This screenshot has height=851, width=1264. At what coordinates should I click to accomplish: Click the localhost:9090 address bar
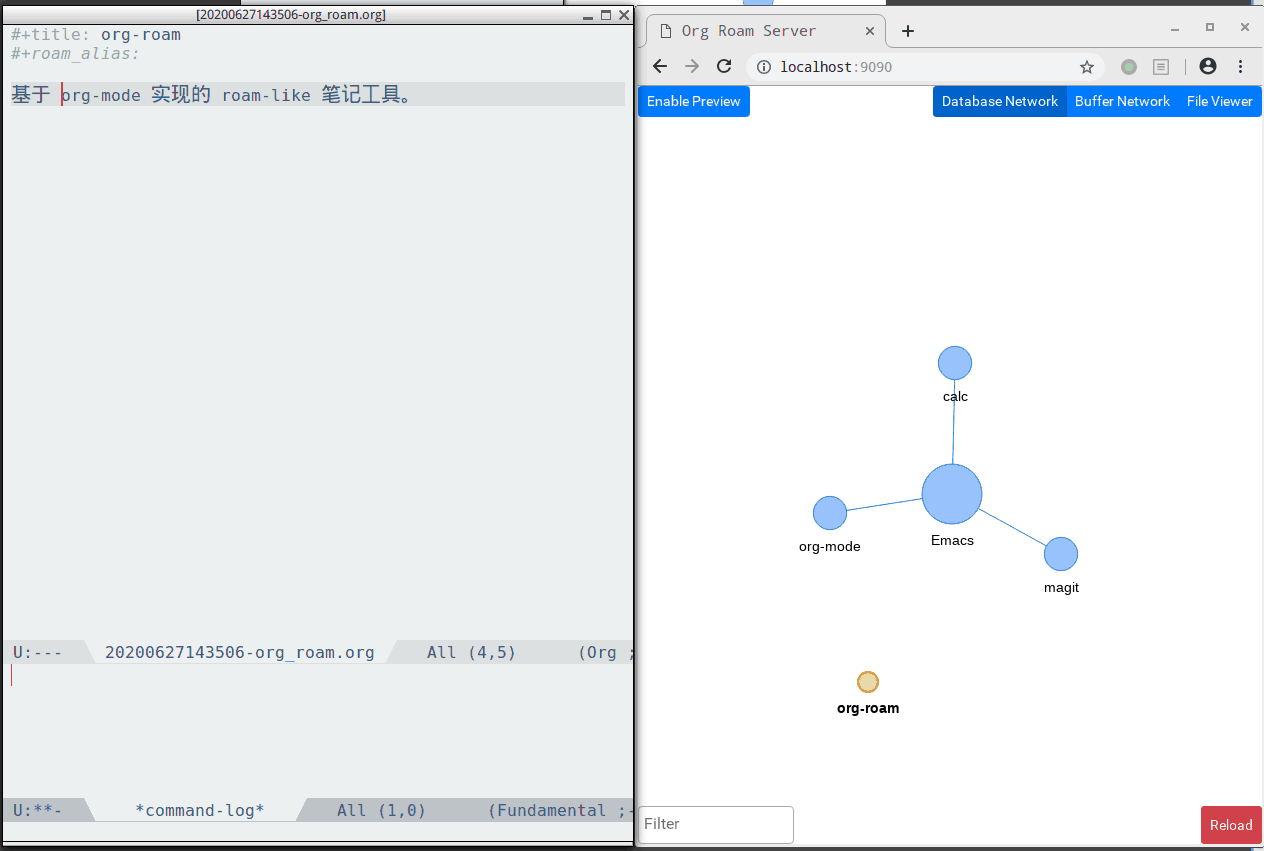click(x=925, y=67)
